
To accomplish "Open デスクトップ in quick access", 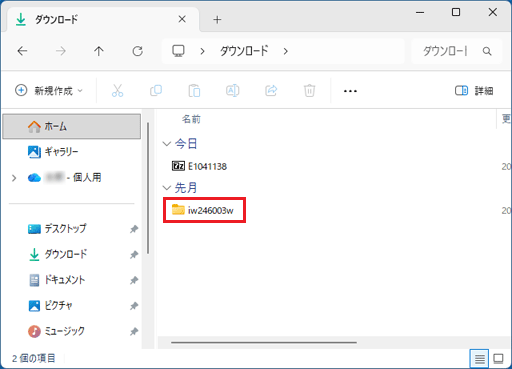I will (57, 229).
